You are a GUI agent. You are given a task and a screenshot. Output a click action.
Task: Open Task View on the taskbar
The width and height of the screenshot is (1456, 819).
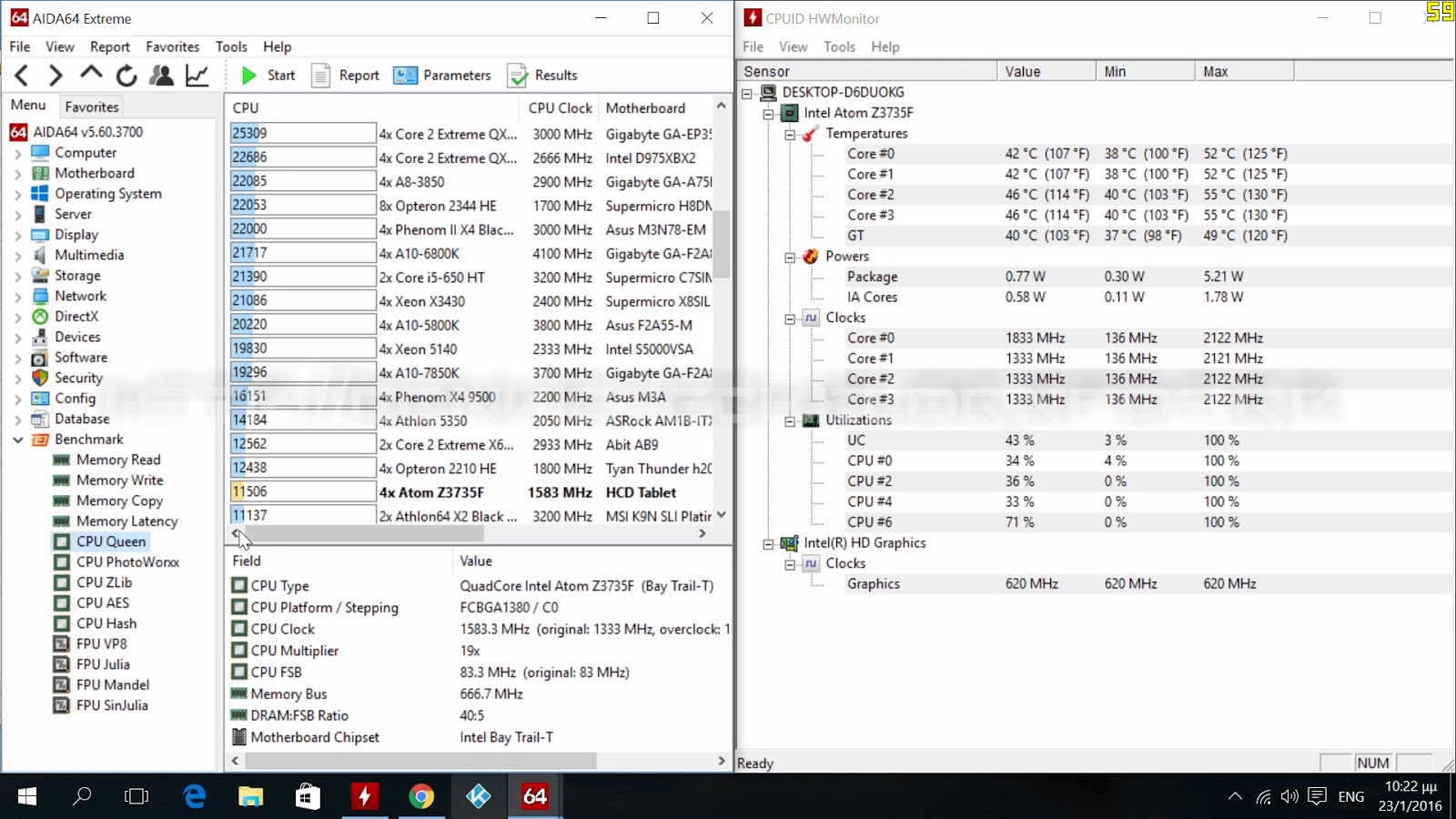(136, 797)
